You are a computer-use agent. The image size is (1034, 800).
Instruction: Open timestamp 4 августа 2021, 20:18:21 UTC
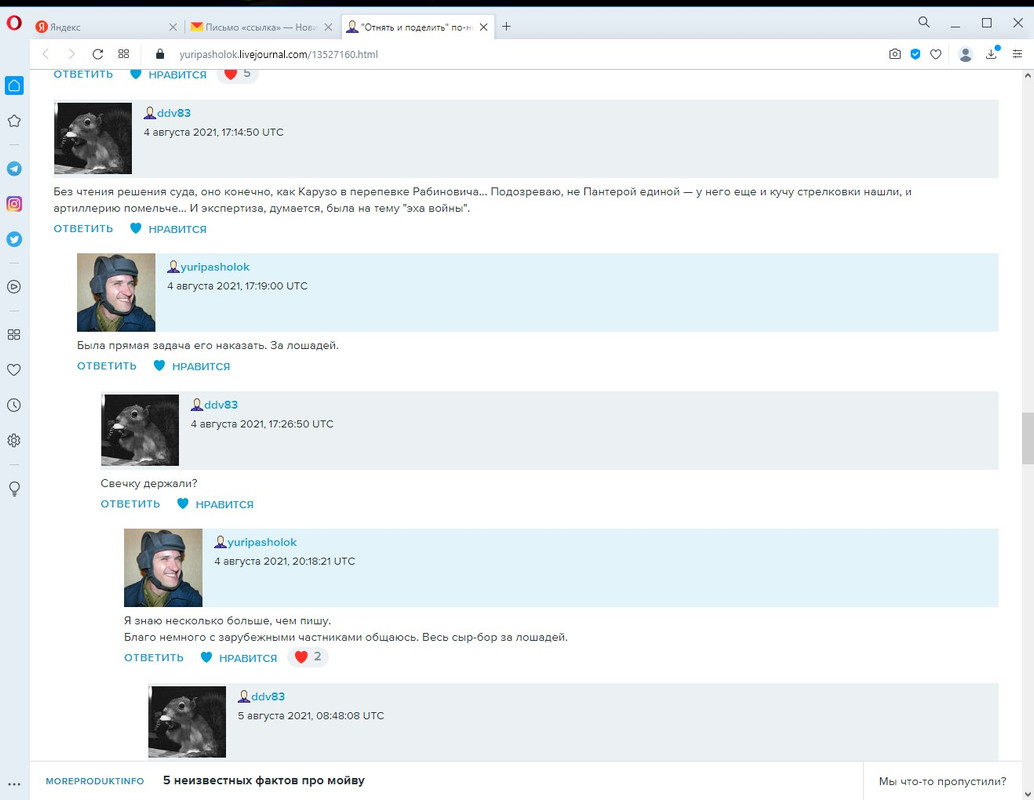coord(284,561)
